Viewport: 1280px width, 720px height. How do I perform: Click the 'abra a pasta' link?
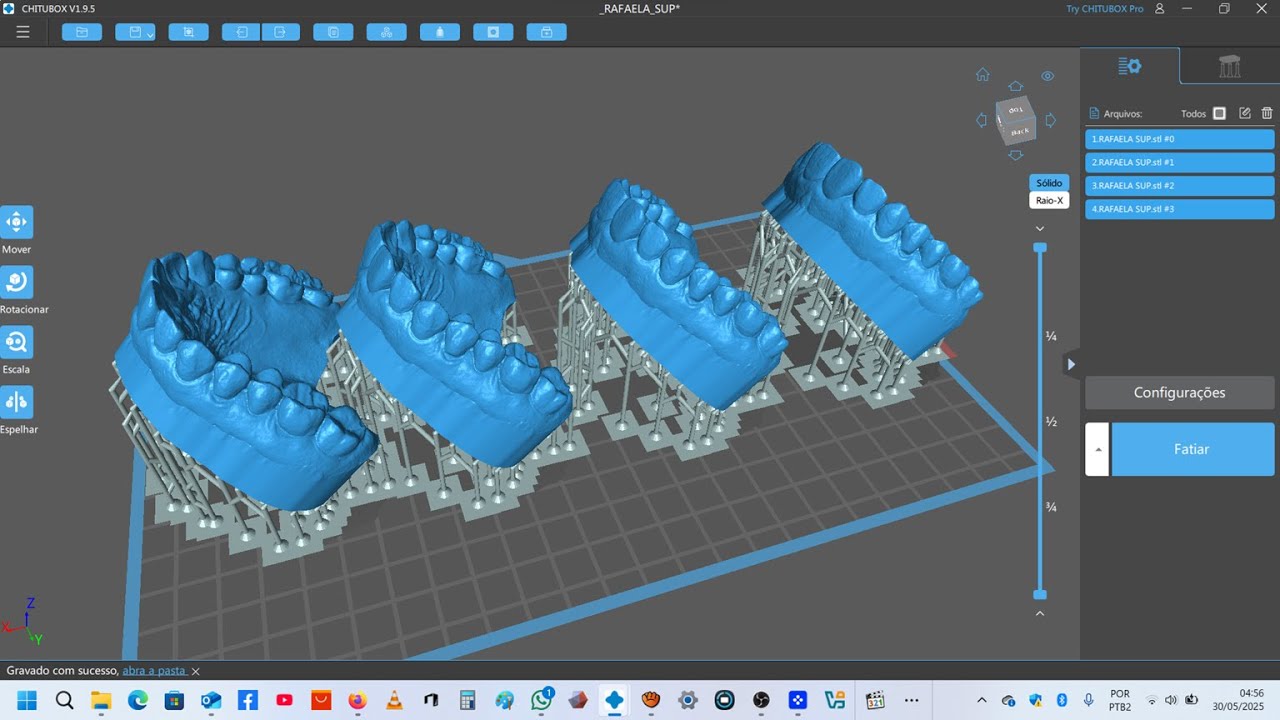point(154,671)
